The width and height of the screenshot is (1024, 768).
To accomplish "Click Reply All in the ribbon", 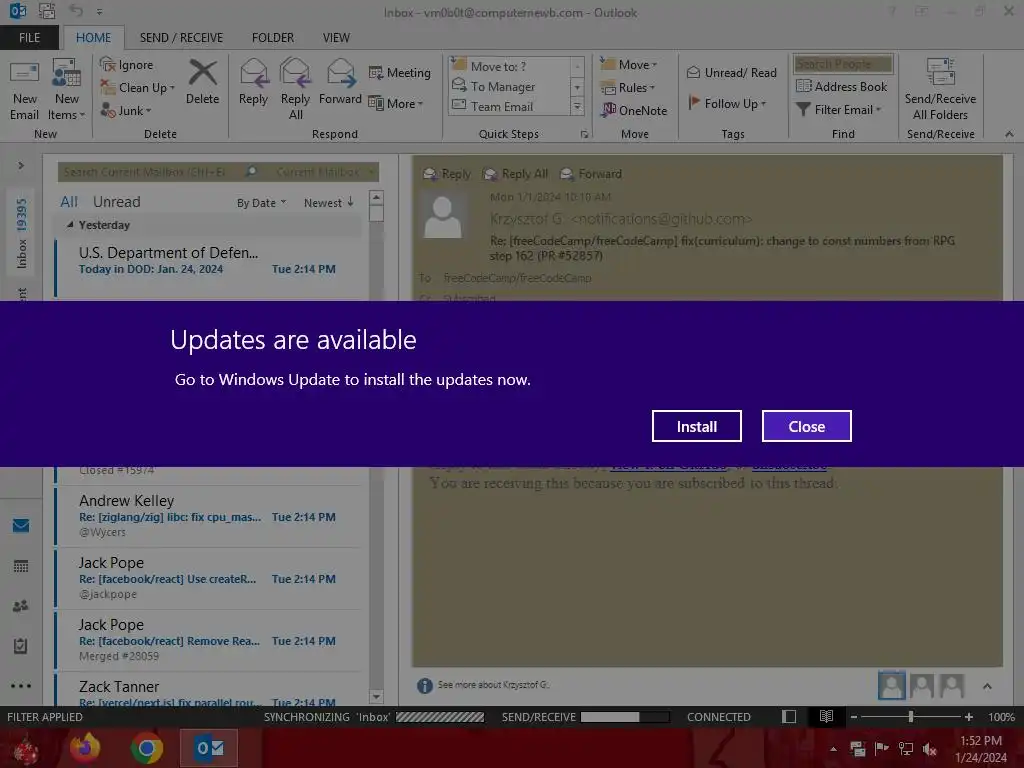I will coord(295,89).
